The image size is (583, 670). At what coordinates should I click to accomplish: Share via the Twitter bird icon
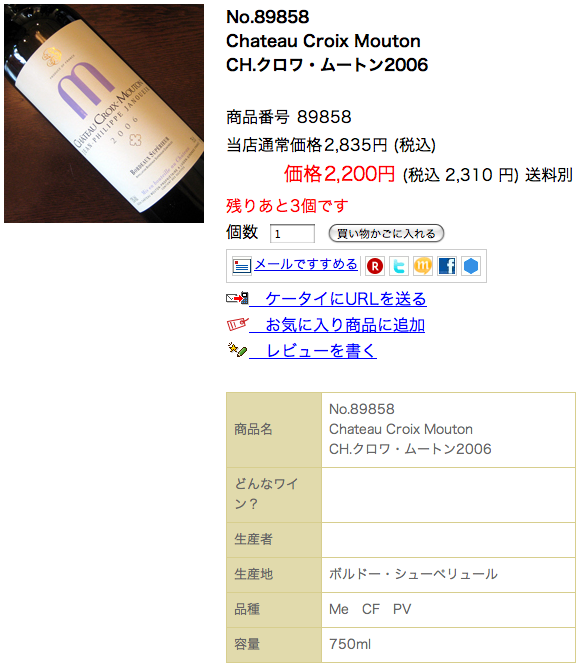tap(399, 266)
